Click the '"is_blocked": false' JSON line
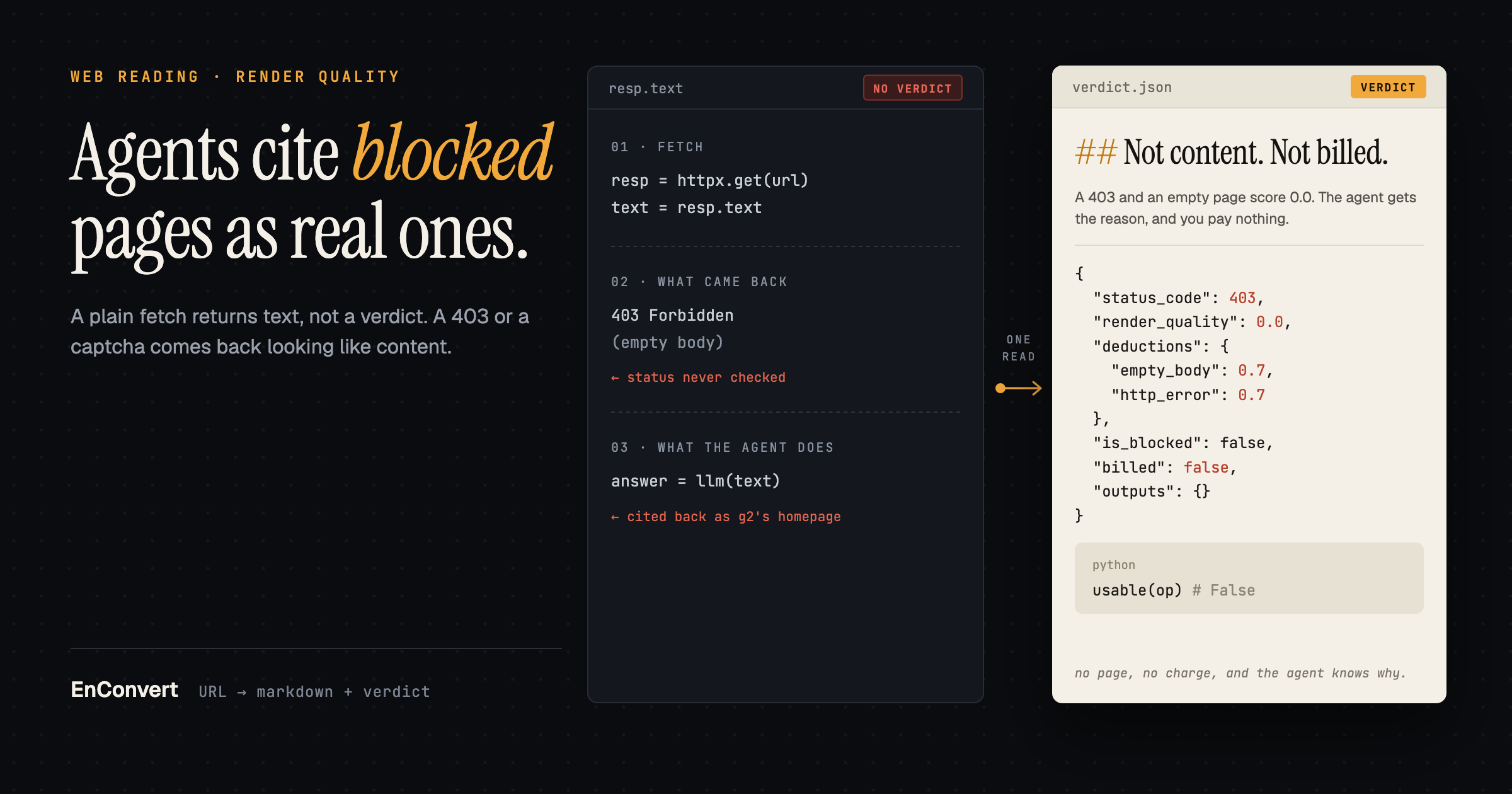 [x=1183, y=443]
